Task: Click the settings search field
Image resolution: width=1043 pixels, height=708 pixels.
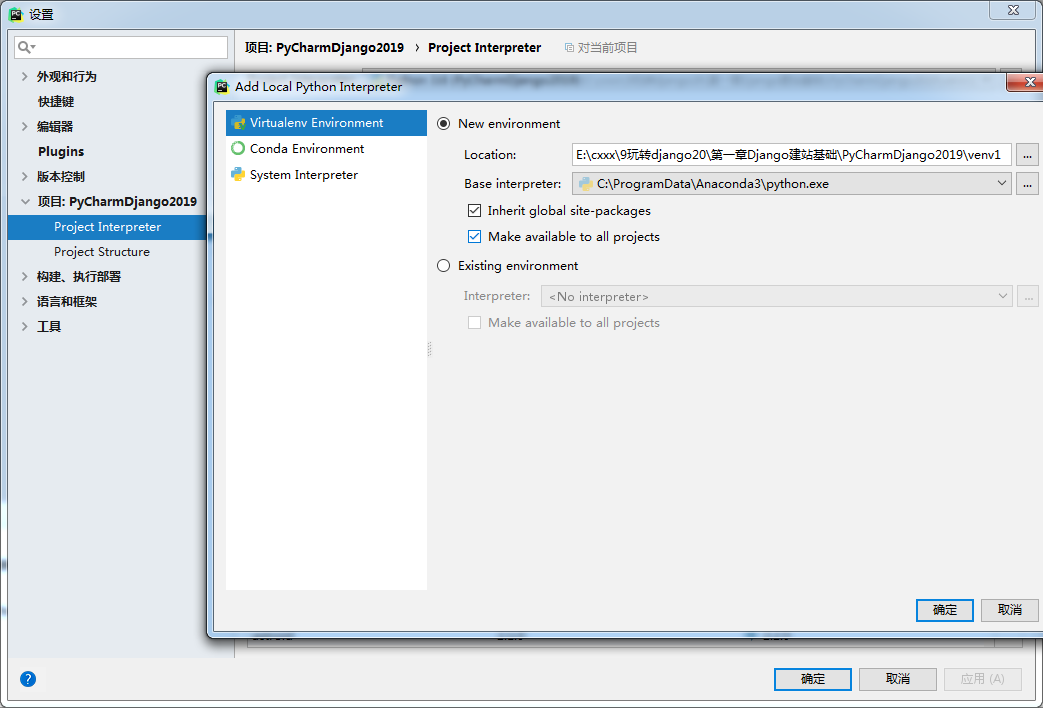Action: (121, 47)
